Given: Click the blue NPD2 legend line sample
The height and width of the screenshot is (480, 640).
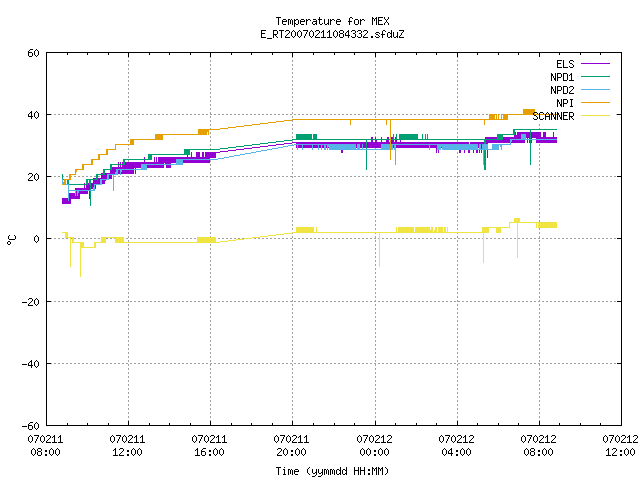Looking at the screenshot, I should (595, 90).
